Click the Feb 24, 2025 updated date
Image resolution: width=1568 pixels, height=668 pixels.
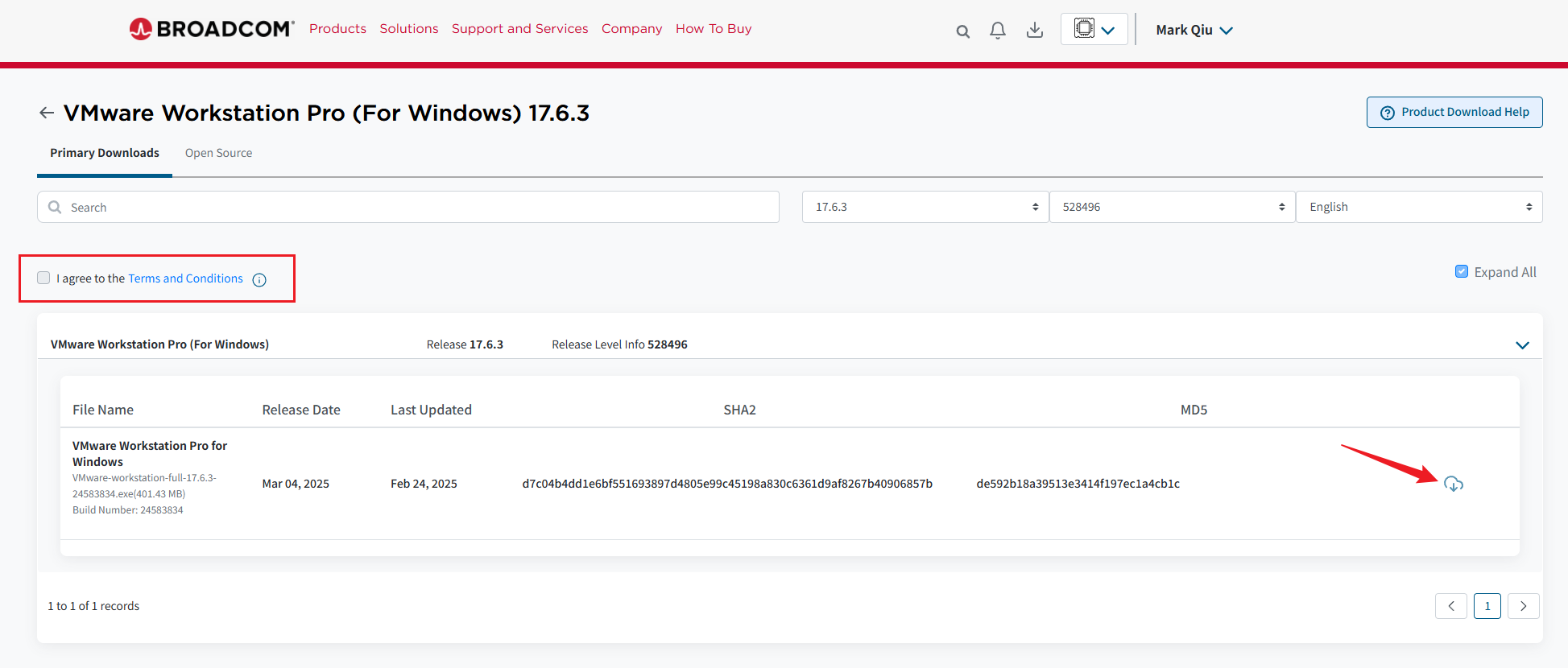(x=424, y=484)
